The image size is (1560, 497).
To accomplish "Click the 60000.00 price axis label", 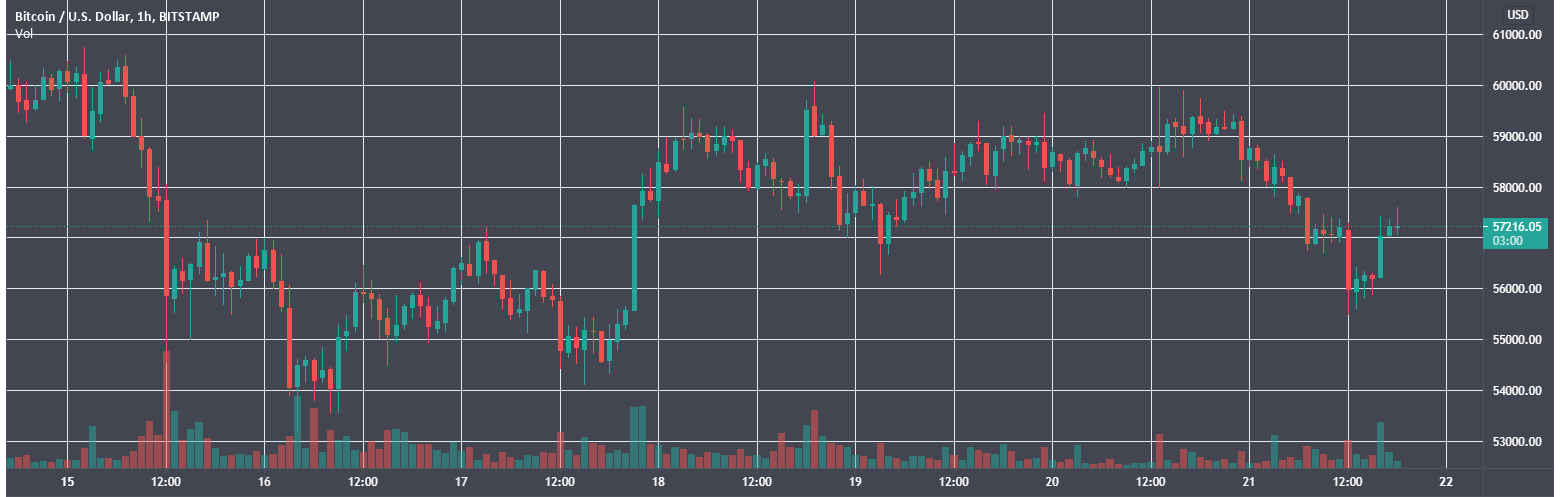I will 1515,86.
